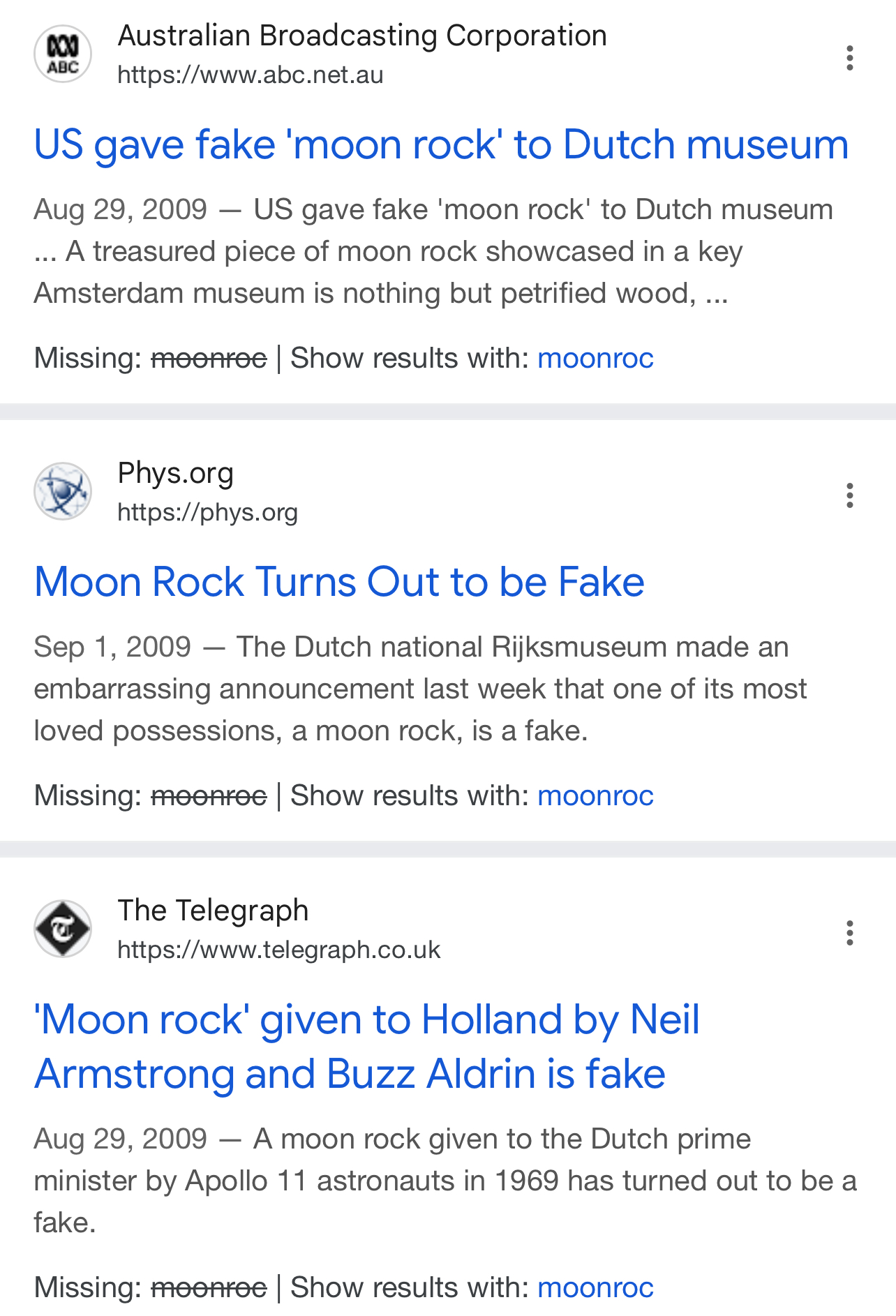Click the https://www.abc.net.au URL
Viewport: 896px width, 1316px height.
tap(251, 75)
